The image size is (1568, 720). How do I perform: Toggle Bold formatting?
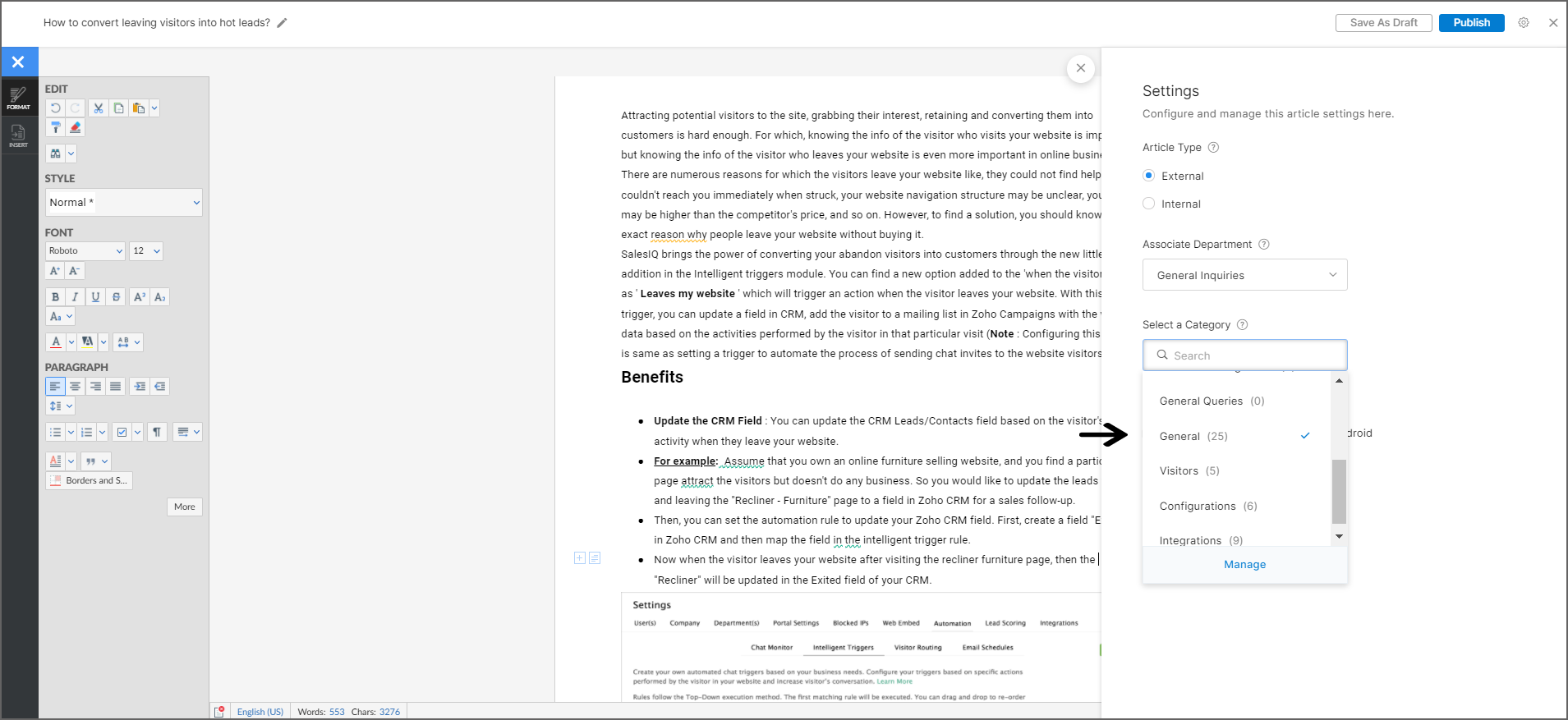pyautogui.click(x=55, y=297)
